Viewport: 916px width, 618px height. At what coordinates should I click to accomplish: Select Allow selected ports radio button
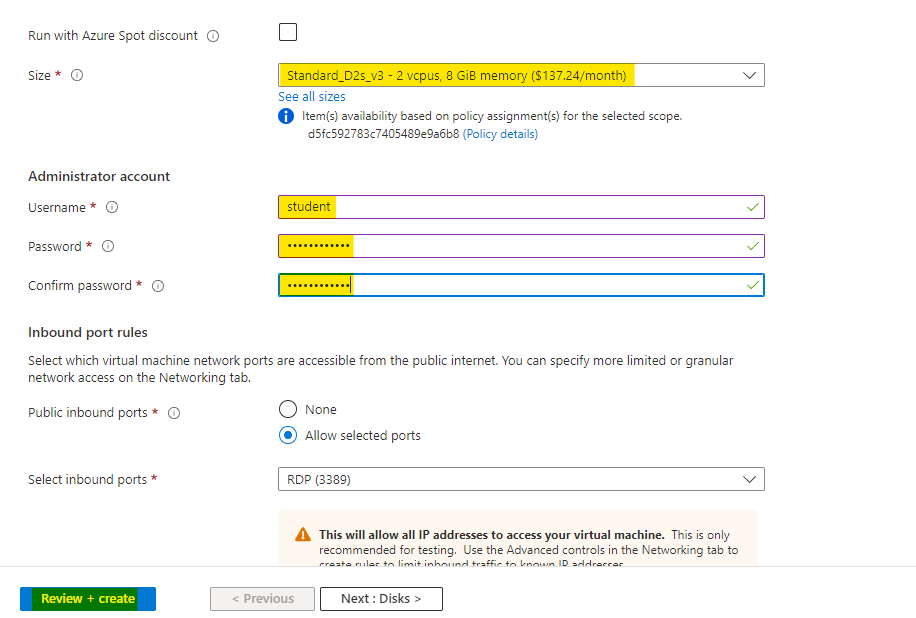click(288, 435)
